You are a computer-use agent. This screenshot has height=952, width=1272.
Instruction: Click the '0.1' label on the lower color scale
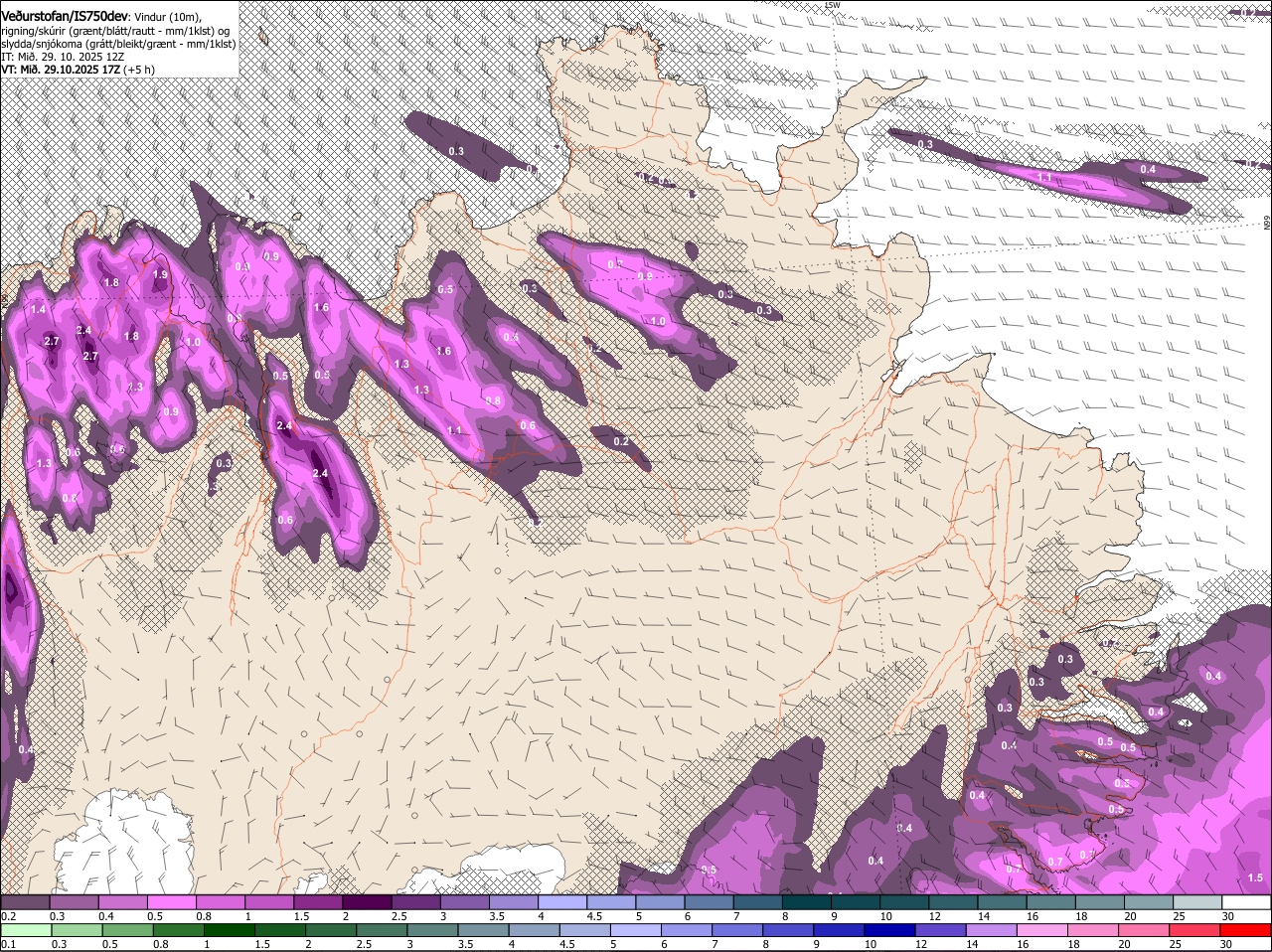click(x=8, y=944)
